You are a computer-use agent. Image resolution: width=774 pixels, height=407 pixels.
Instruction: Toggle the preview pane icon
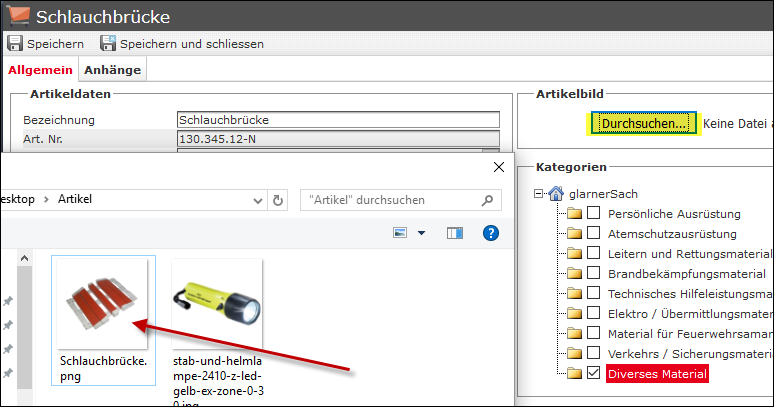pos(455,233)
